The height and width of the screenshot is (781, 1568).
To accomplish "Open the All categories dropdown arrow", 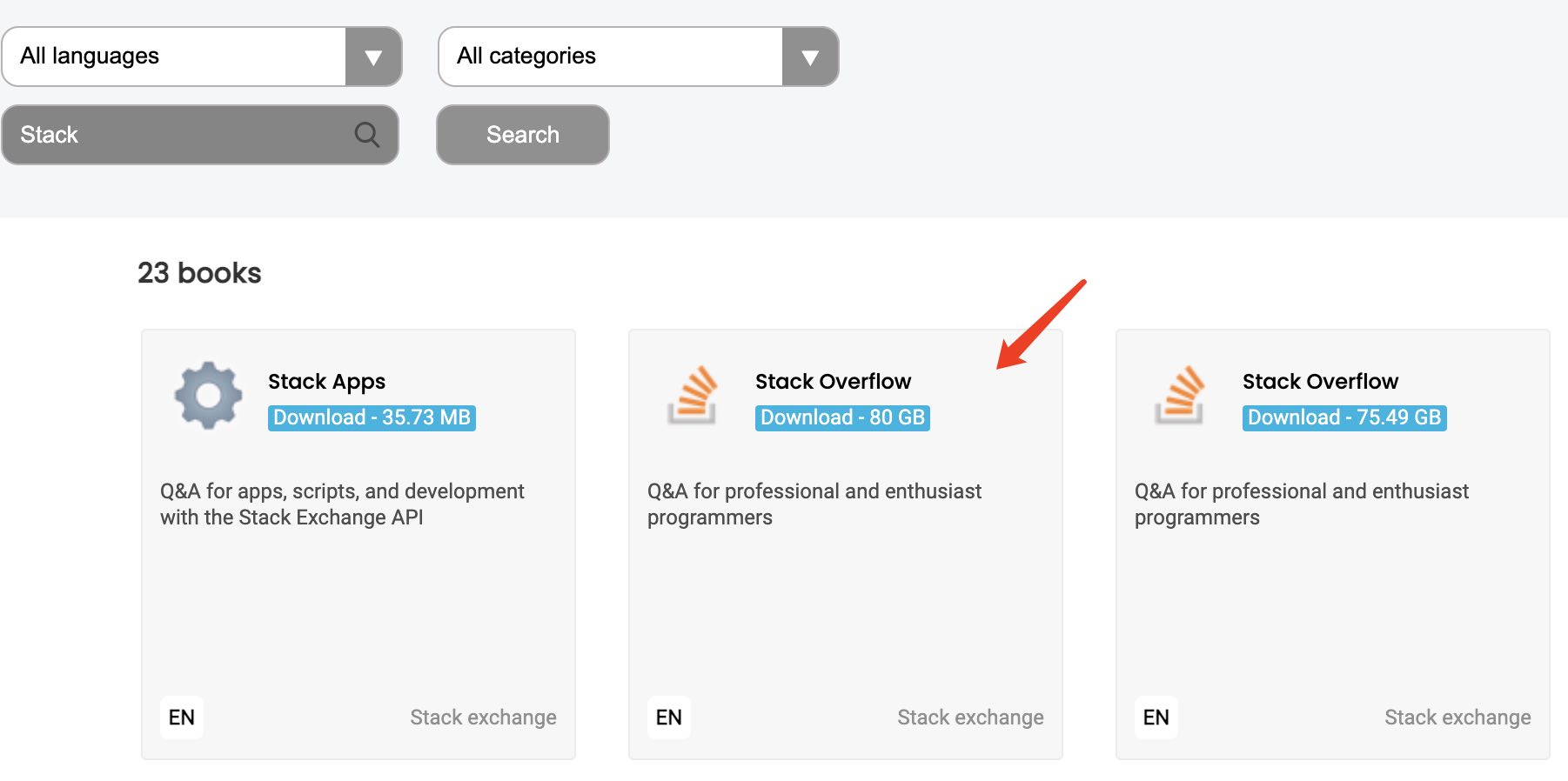I will point(810,57).
